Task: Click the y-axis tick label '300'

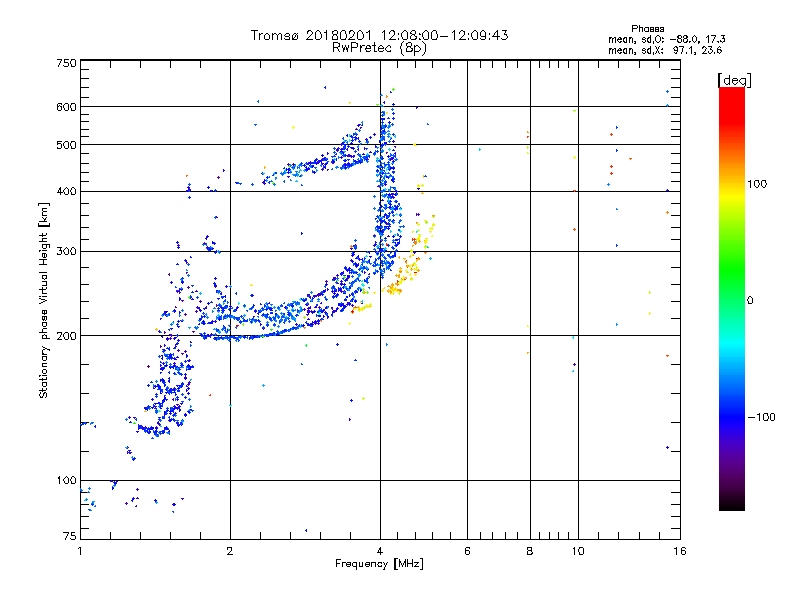Action: [66, 252]
